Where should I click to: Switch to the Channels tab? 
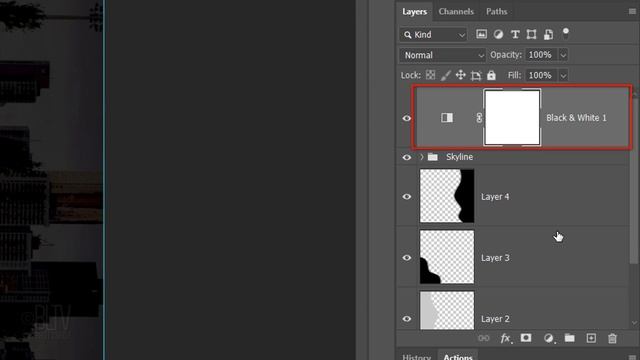click(456, 11)
